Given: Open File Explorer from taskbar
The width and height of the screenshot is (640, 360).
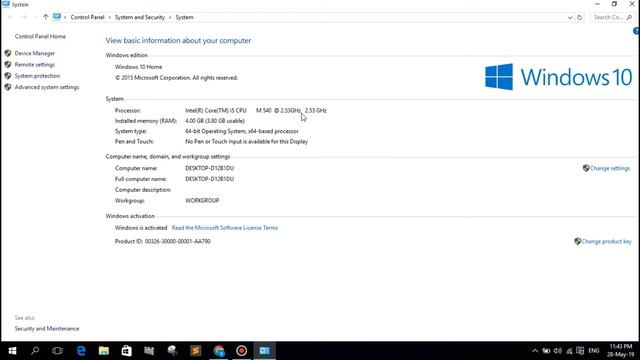Looking at the screenshot, I should tap(104, 351).
